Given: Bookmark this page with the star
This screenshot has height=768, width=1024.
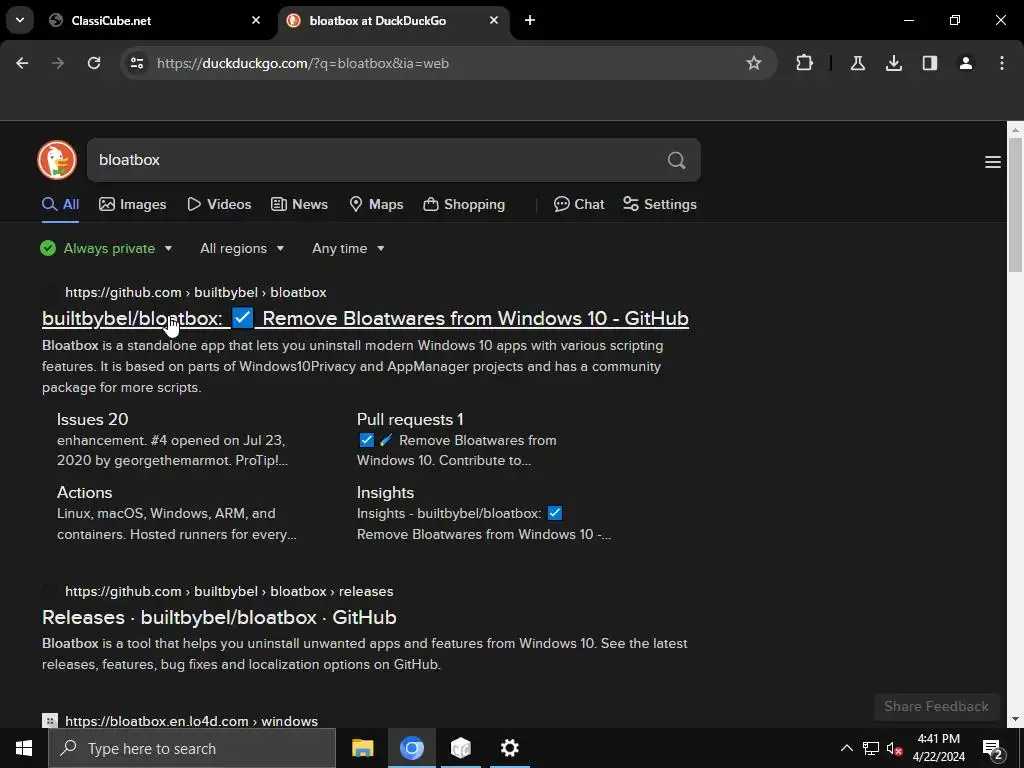Looking at the screenshot, I should click(x=754, y=63).
